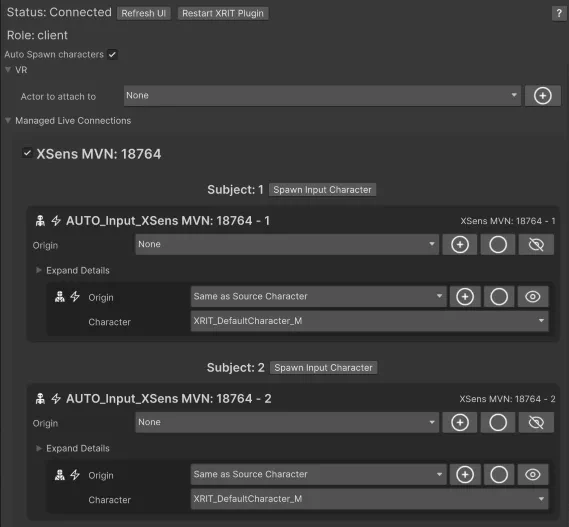Image resolution: width=569 pixels, height=527 pixels.
Task: Spawn Input Character for Subject 2
Action: tap(323, 368)
